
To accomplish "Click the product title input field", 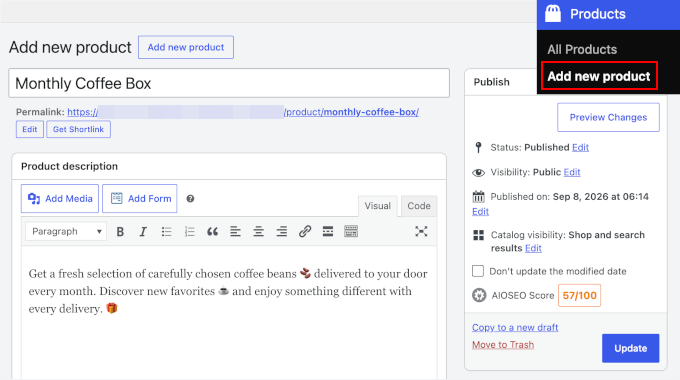I will (229, 83).
